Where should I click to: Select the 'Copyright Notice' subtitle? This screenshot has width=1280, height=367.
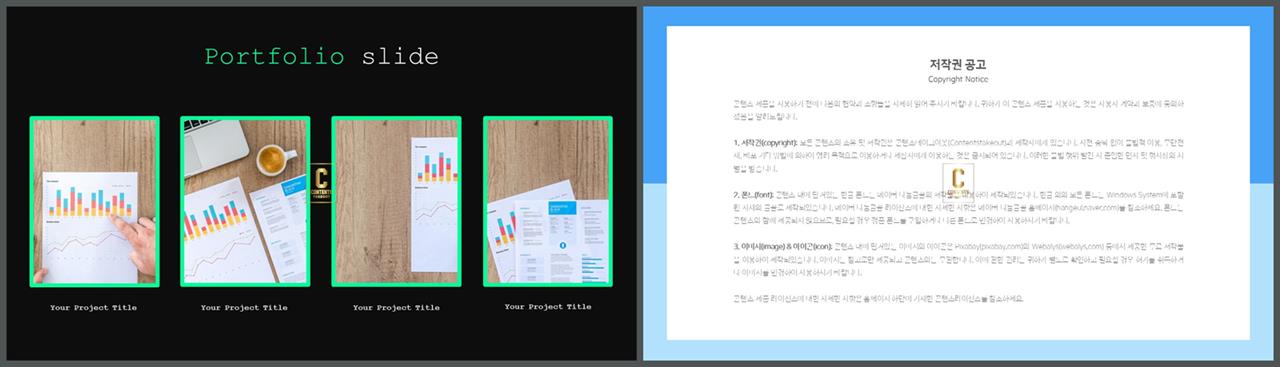(958, 79)
